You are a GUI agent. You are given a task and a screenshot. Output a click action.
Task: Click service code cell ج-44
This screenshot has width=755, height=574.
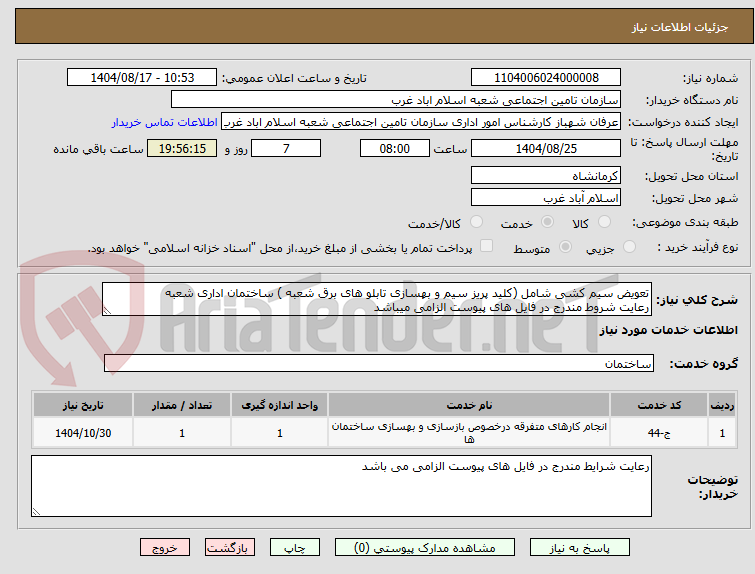coord(659,433)
